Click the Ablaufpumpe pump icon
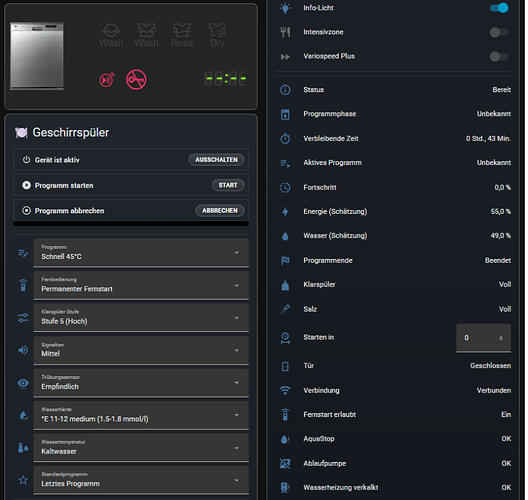 coord(285,464)
